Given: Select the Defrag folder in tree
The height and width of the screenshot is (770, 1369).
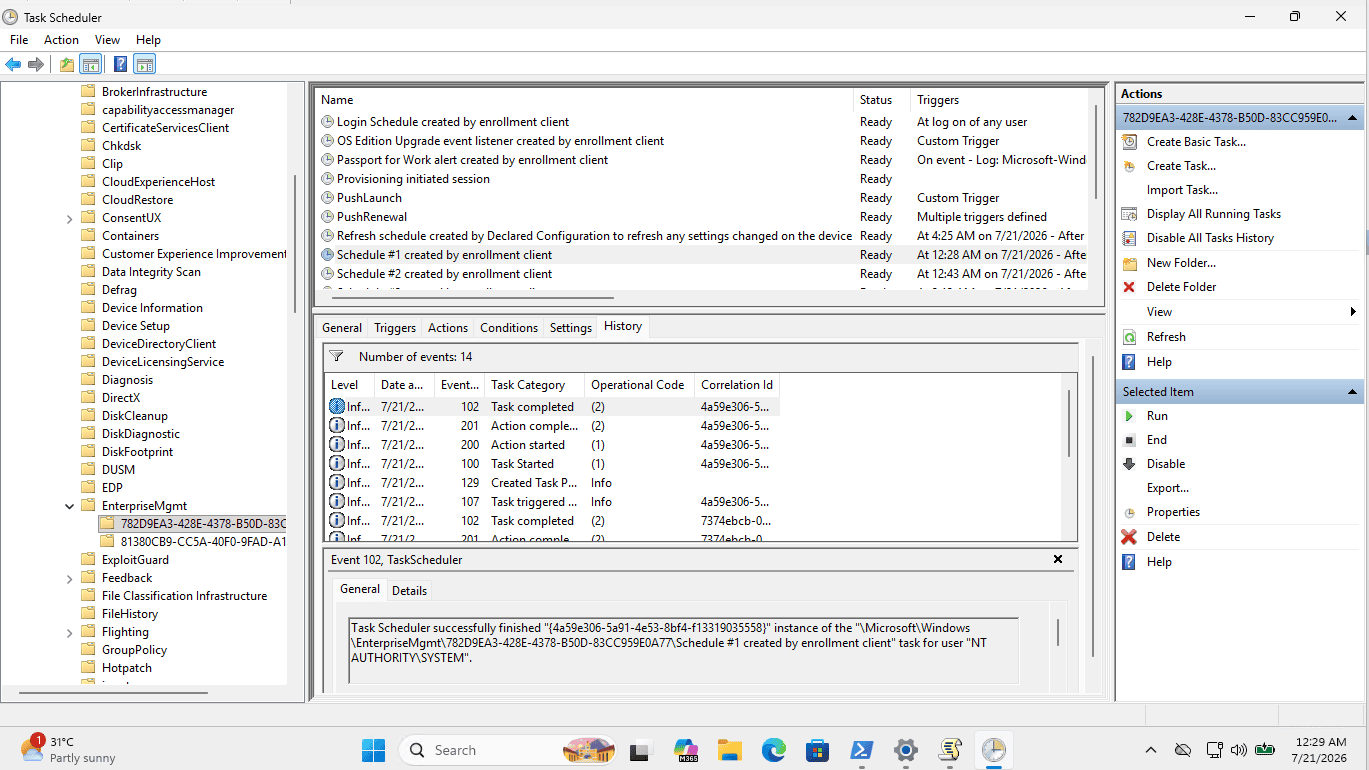Looking at the screenshot, I should [x=119, y=290].
